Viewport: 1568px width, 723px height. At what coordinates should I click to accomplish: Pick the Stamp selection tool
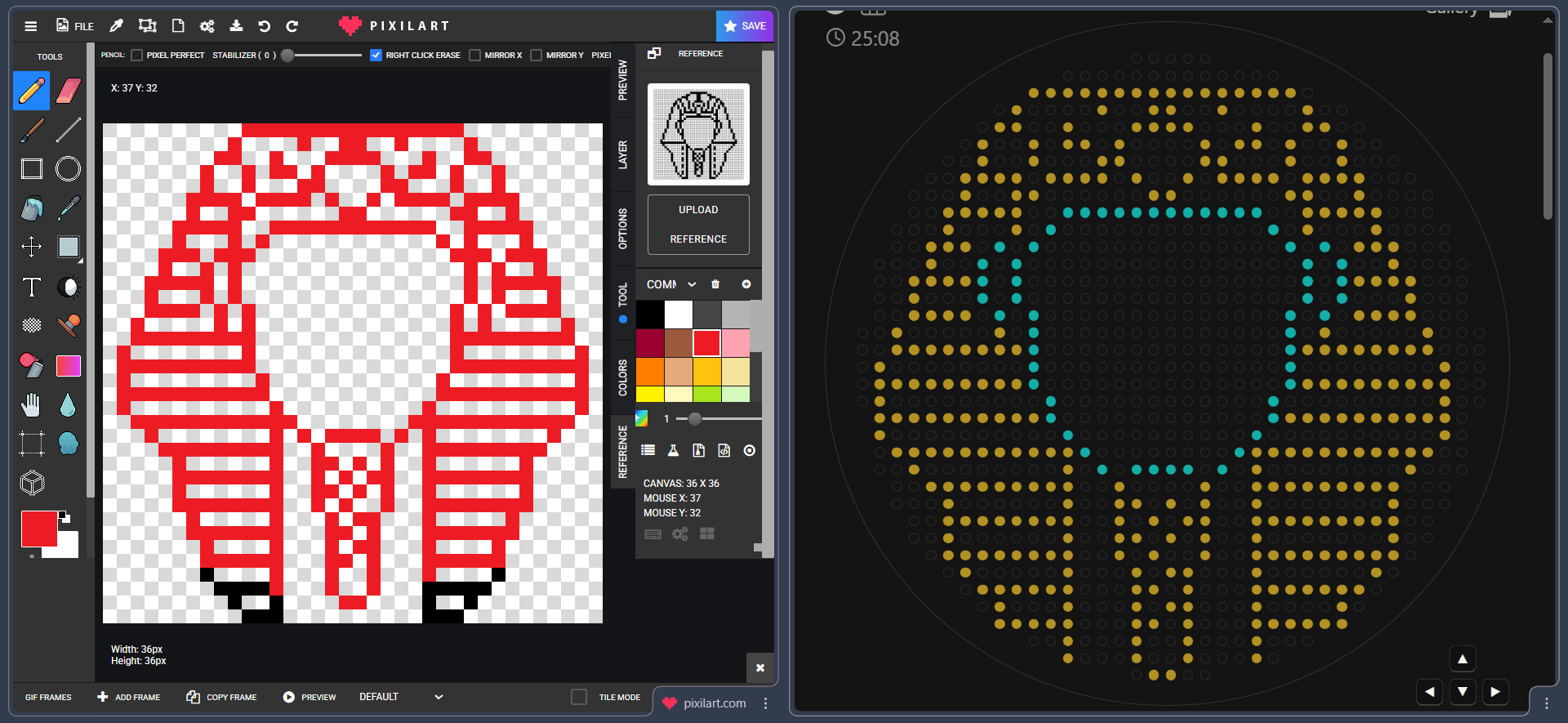(69, 247)
